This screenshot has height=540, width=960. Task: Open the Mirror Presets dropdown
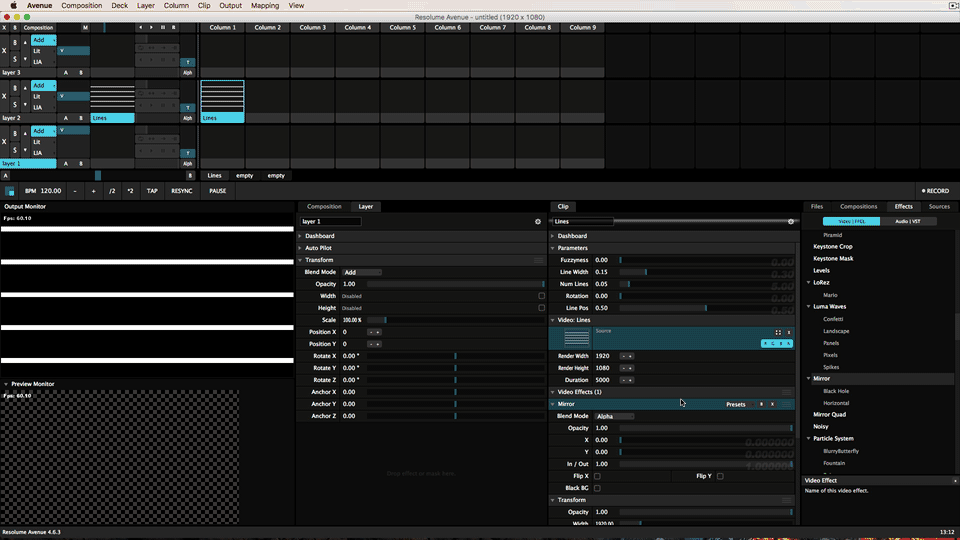coord(738,405)
